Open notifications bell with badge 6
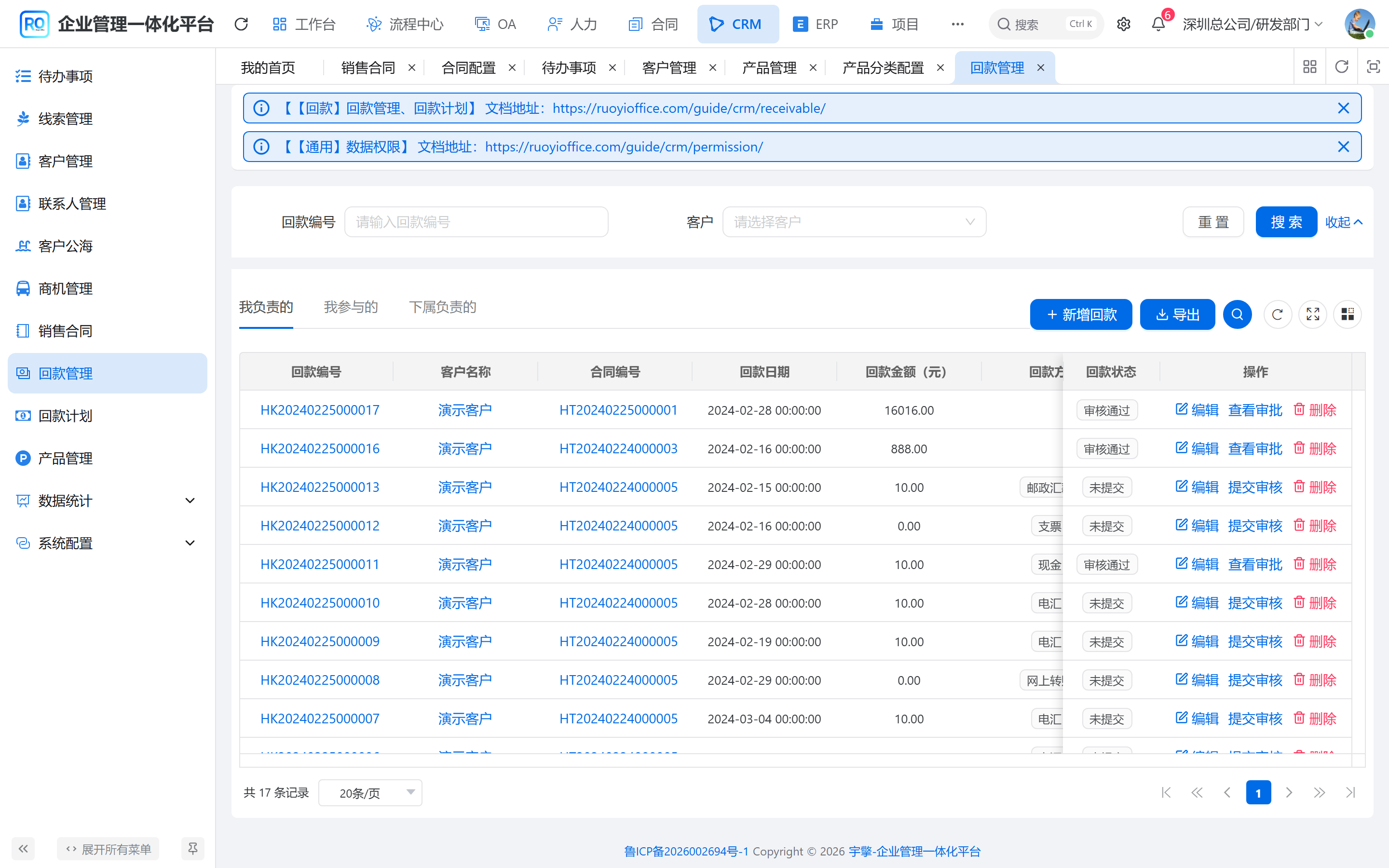Viewport: 1389px width, 868px height. (1158, 24)
